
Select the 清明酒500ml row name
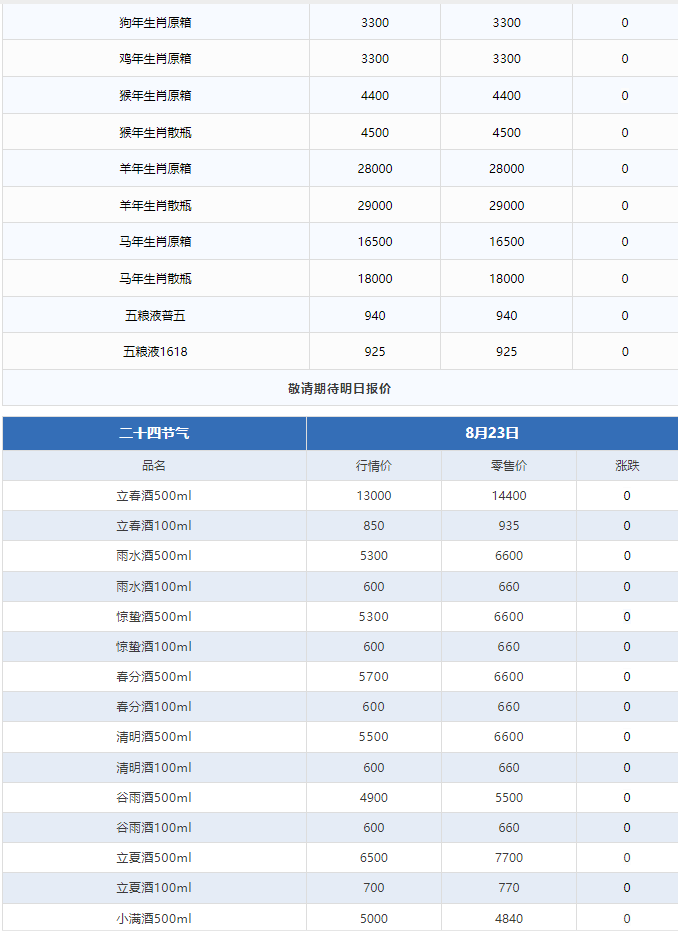(x=154, y=737)
